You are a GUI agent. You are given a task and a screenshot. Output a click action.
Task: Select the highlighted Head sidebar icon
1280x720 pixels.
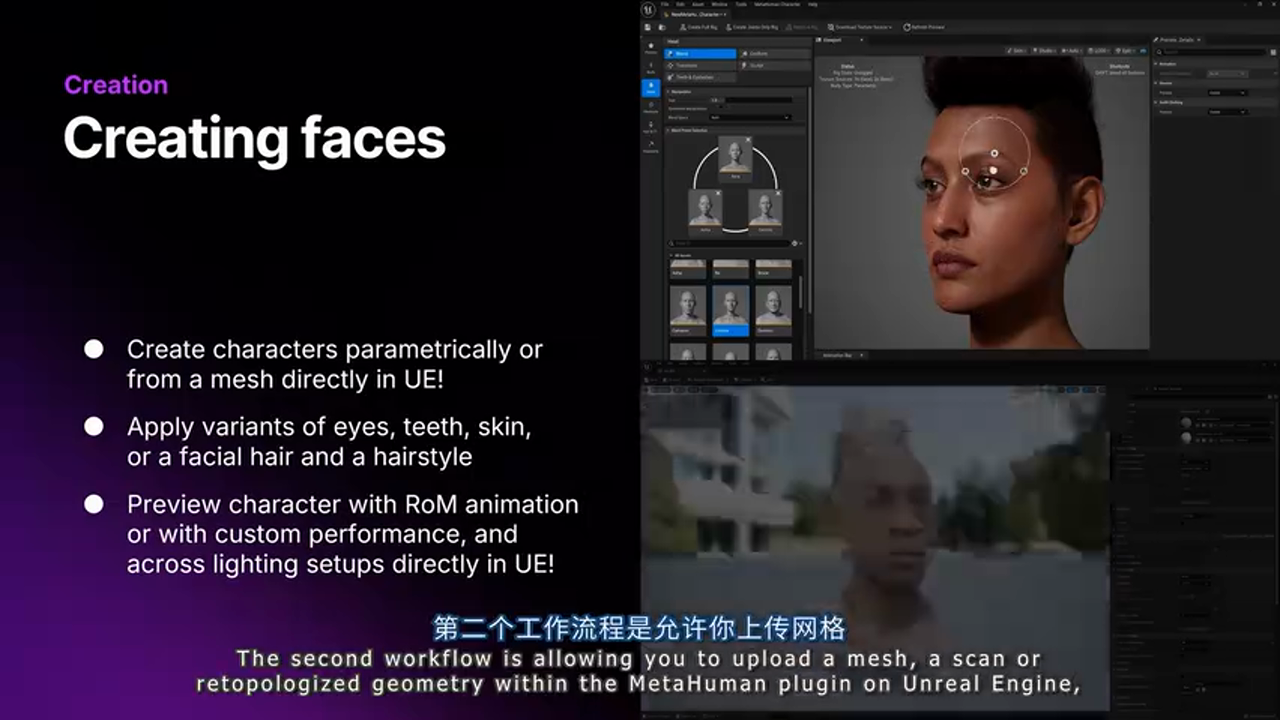651,88
